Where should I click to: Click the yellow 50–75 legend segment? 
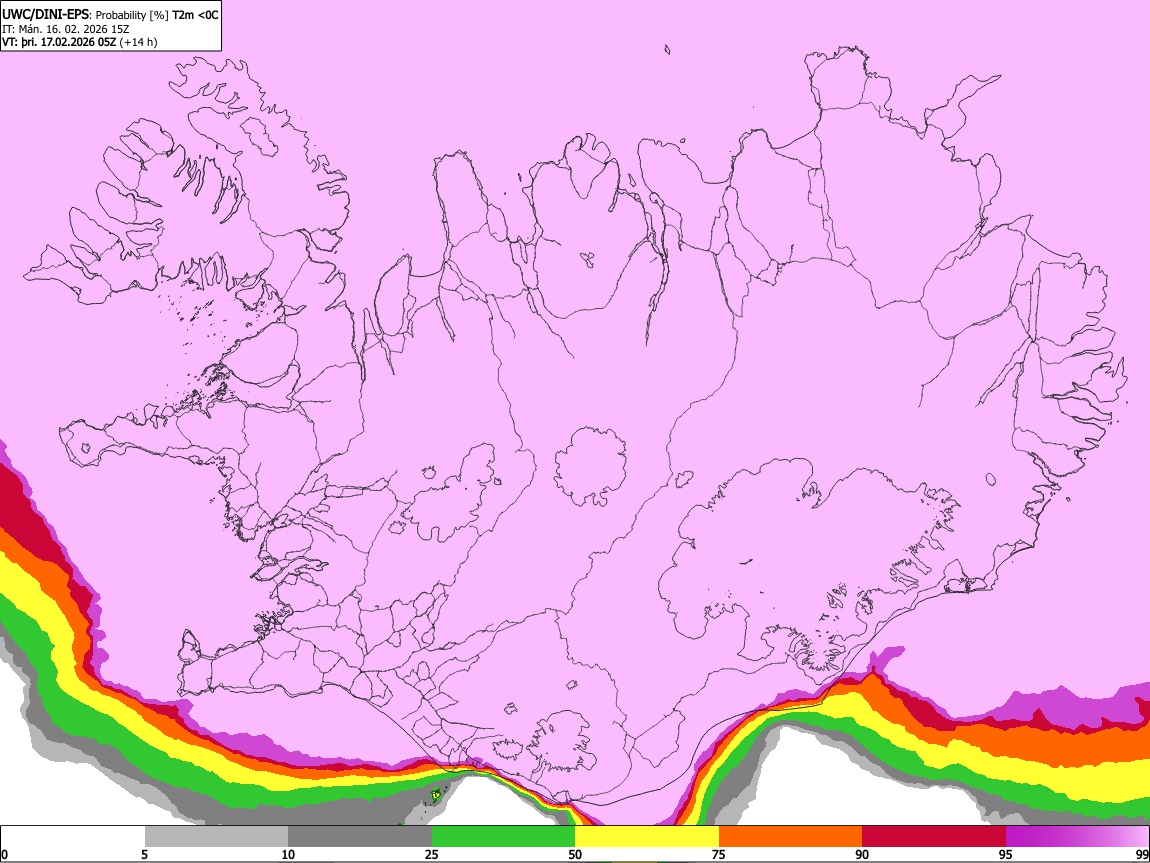click(647, 837)
